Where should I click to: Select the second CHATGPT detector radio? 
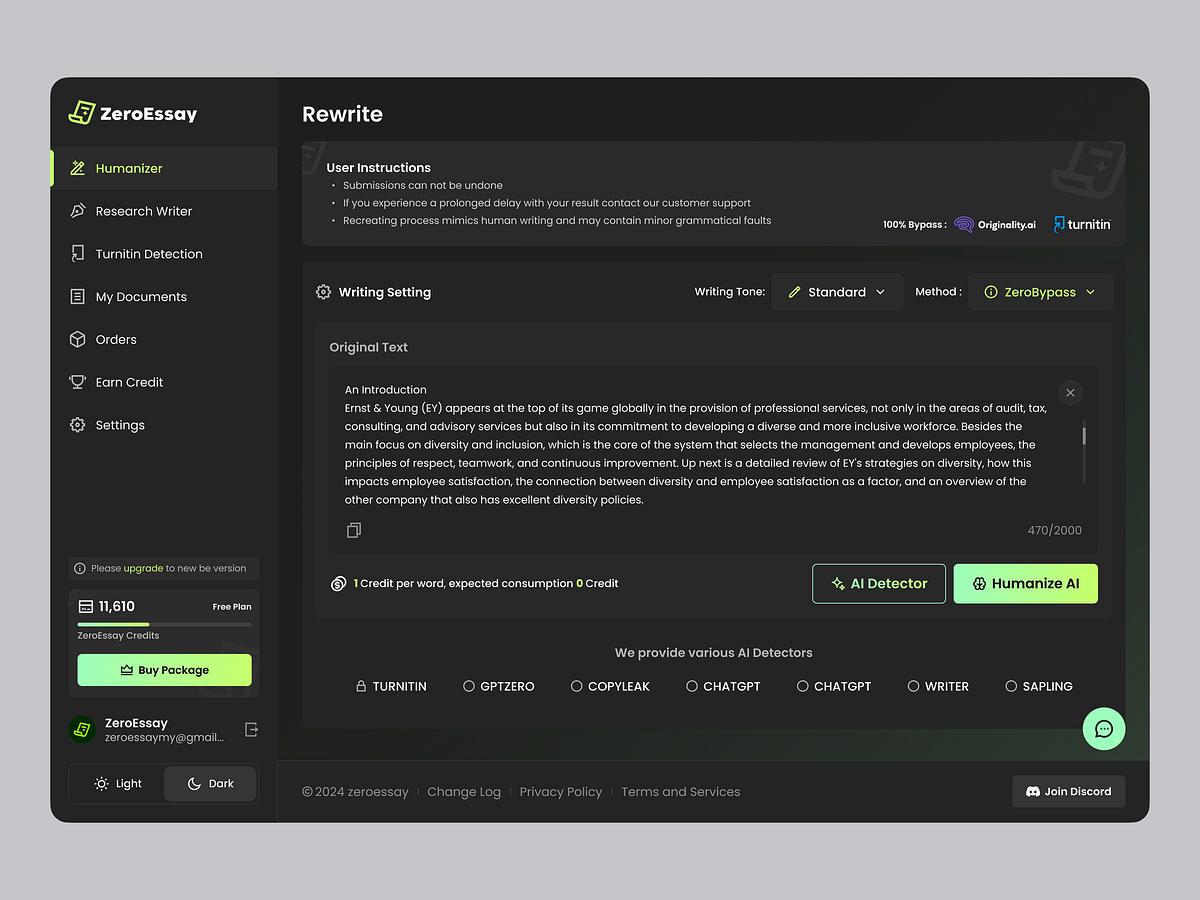[802, 686]
